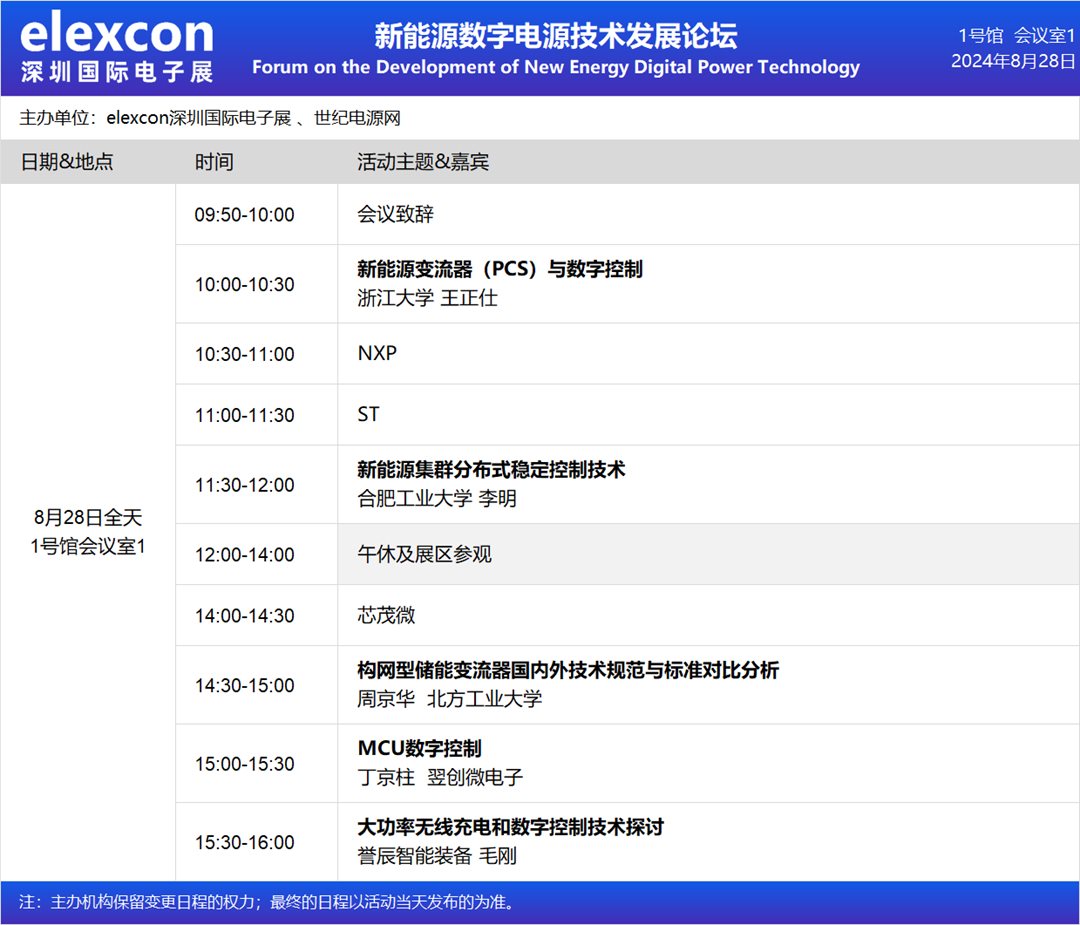This screenshot has height=925, width=1080.
Task: Click the time slot 14:30-15:00
Action: pos(245,685)
